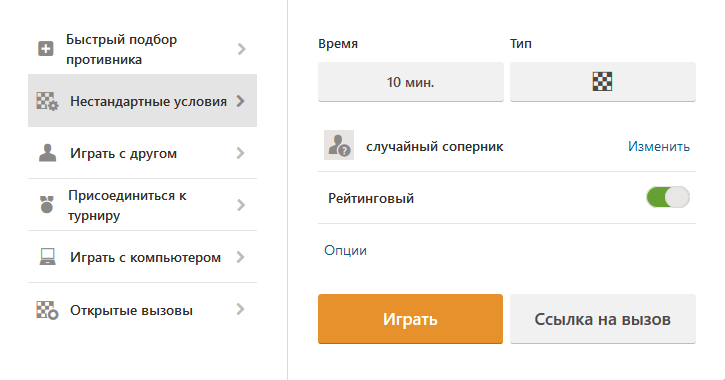725x380 pixels.
Task: Click the laptop icon beside Играть с компьютером
Action: click(47, 257)
